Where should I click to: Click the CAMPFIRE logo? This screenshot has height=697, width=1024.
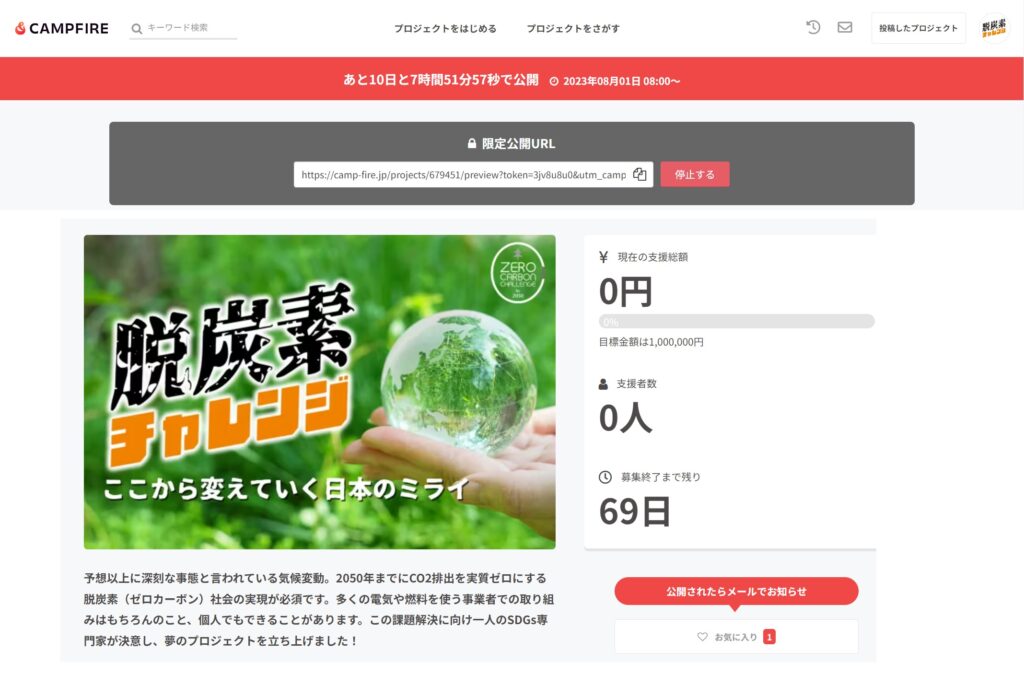61,28
